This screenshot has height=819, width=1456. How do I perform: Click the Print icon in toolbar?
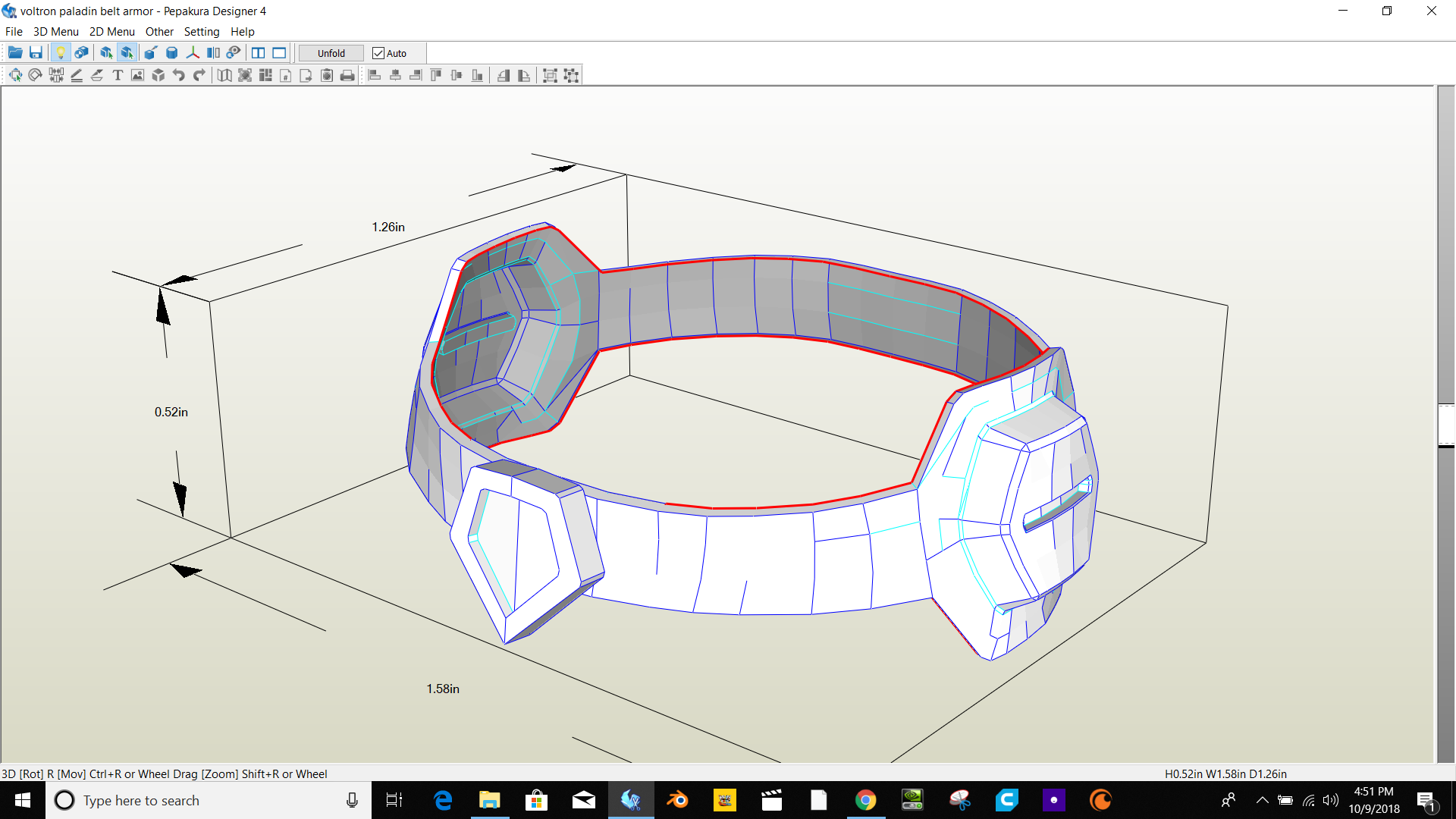(x=347, y=75)
